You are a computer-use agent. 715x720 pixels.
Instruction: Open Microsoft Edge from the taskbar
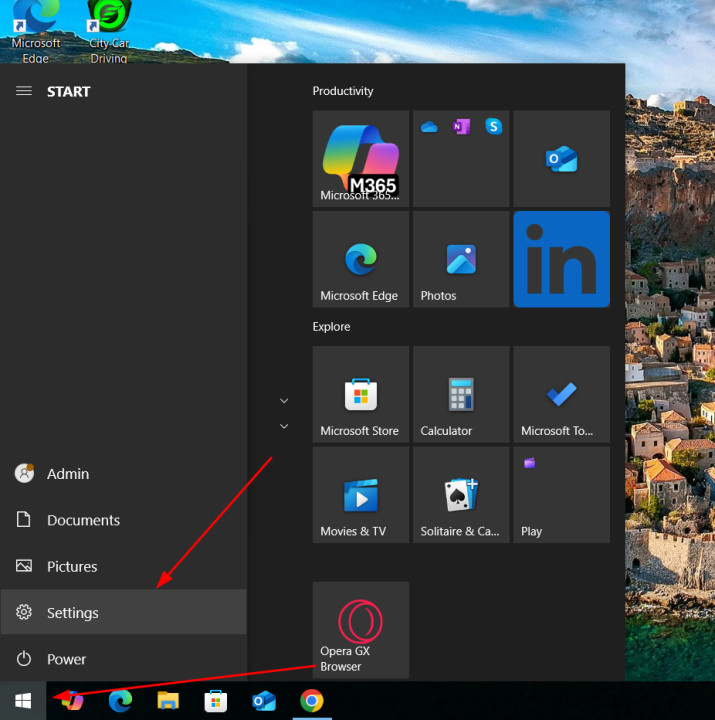click(120, 701)
